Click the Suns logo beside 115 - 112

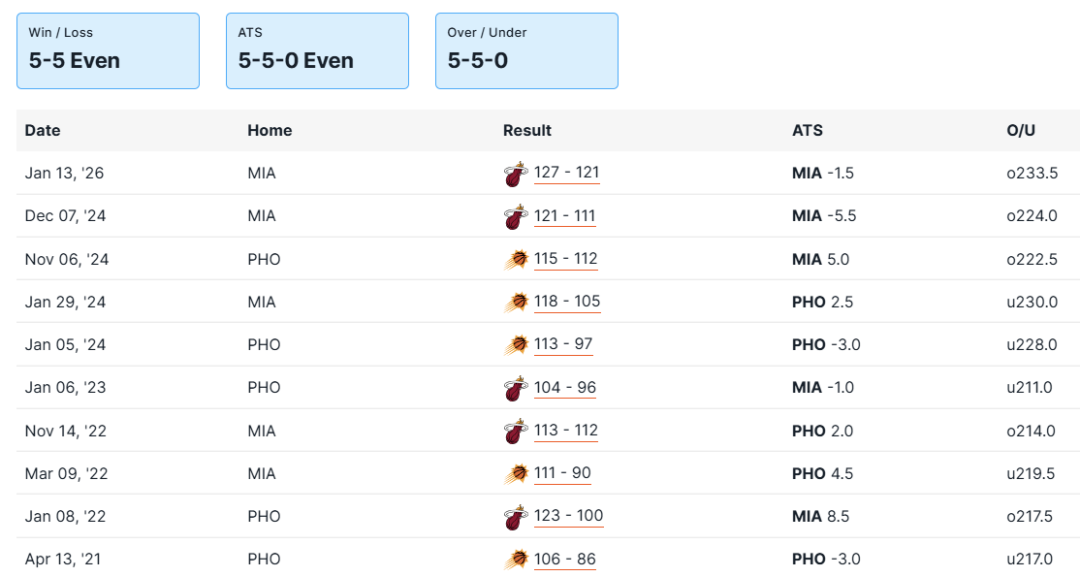(x=515, y=260)
